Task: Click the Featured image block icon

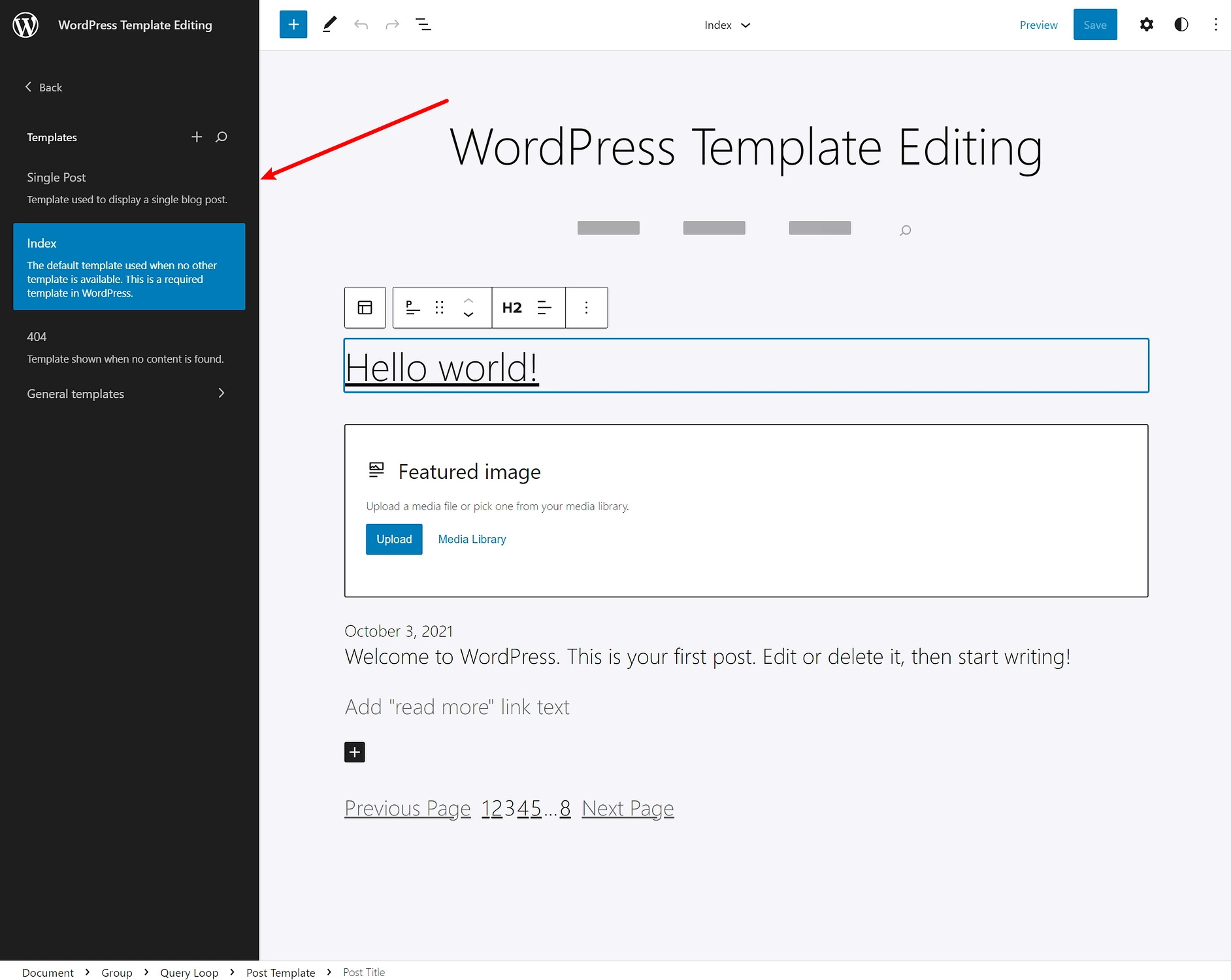Action: (x=376, y=470)
